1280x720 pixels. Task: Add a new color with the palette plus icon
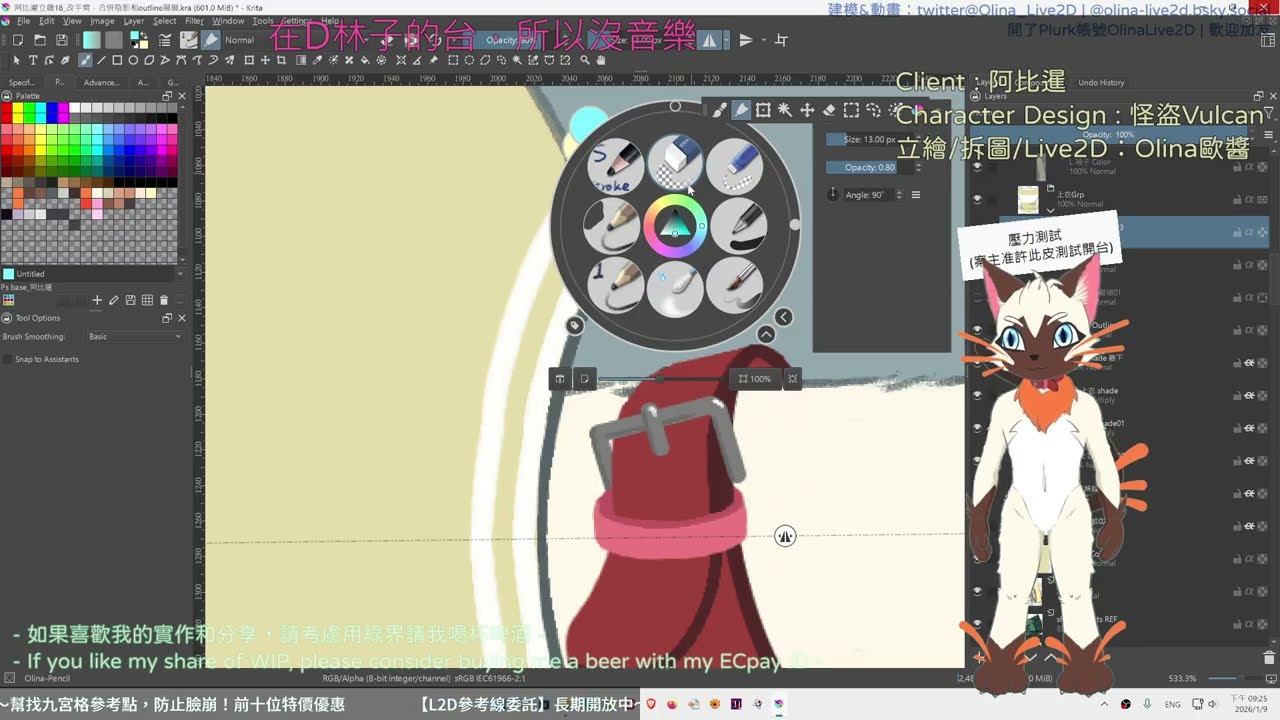pyautogui.click(x=97, y=300)
